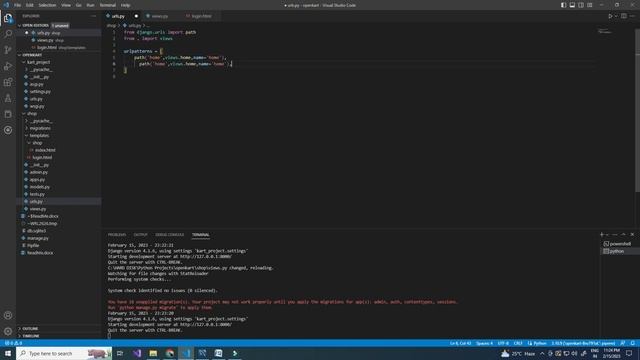
Task: Switch to the Debug Console panel tab
Action: [x=169, y=235]
